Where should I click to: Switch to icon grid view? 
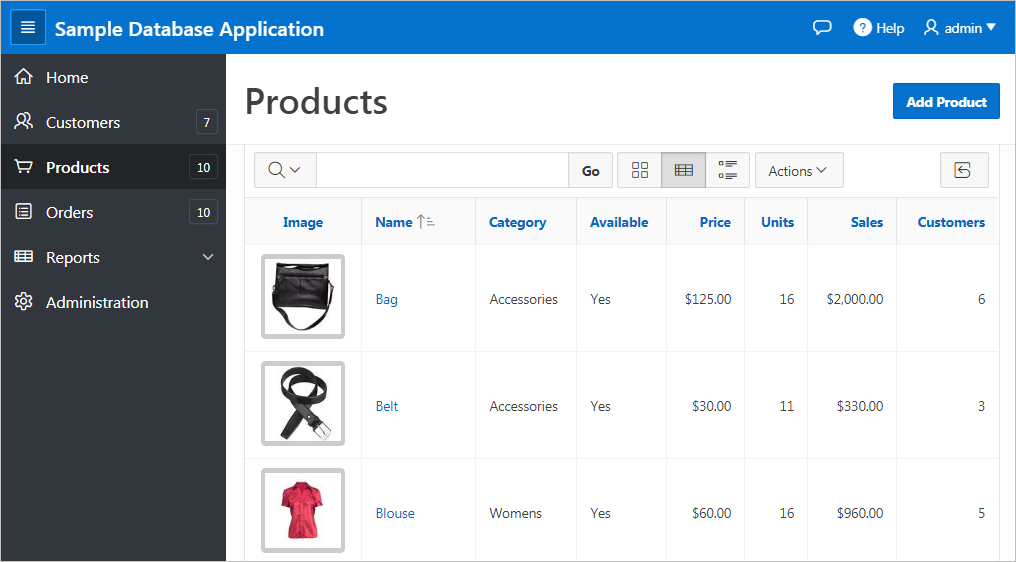click(x=640, y=171)
